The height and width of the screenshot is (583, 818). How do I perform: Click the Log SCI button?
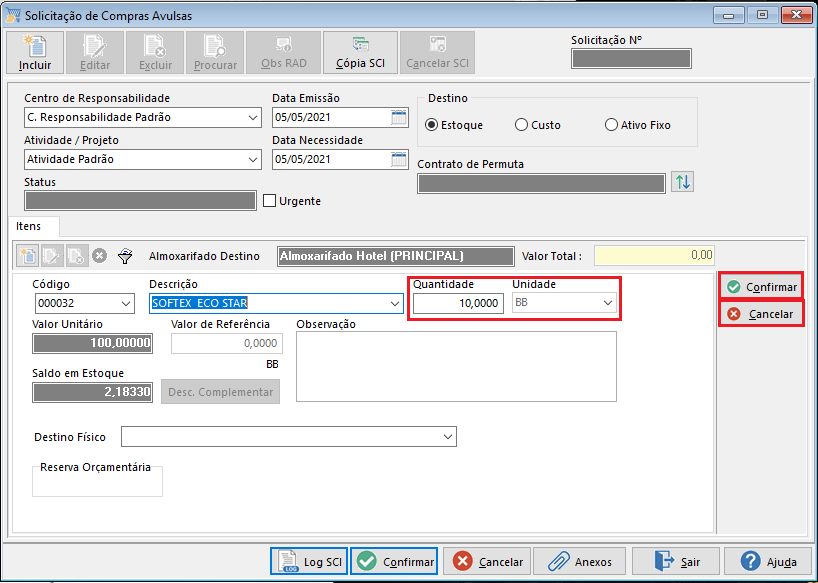click(x=309, y=561)
